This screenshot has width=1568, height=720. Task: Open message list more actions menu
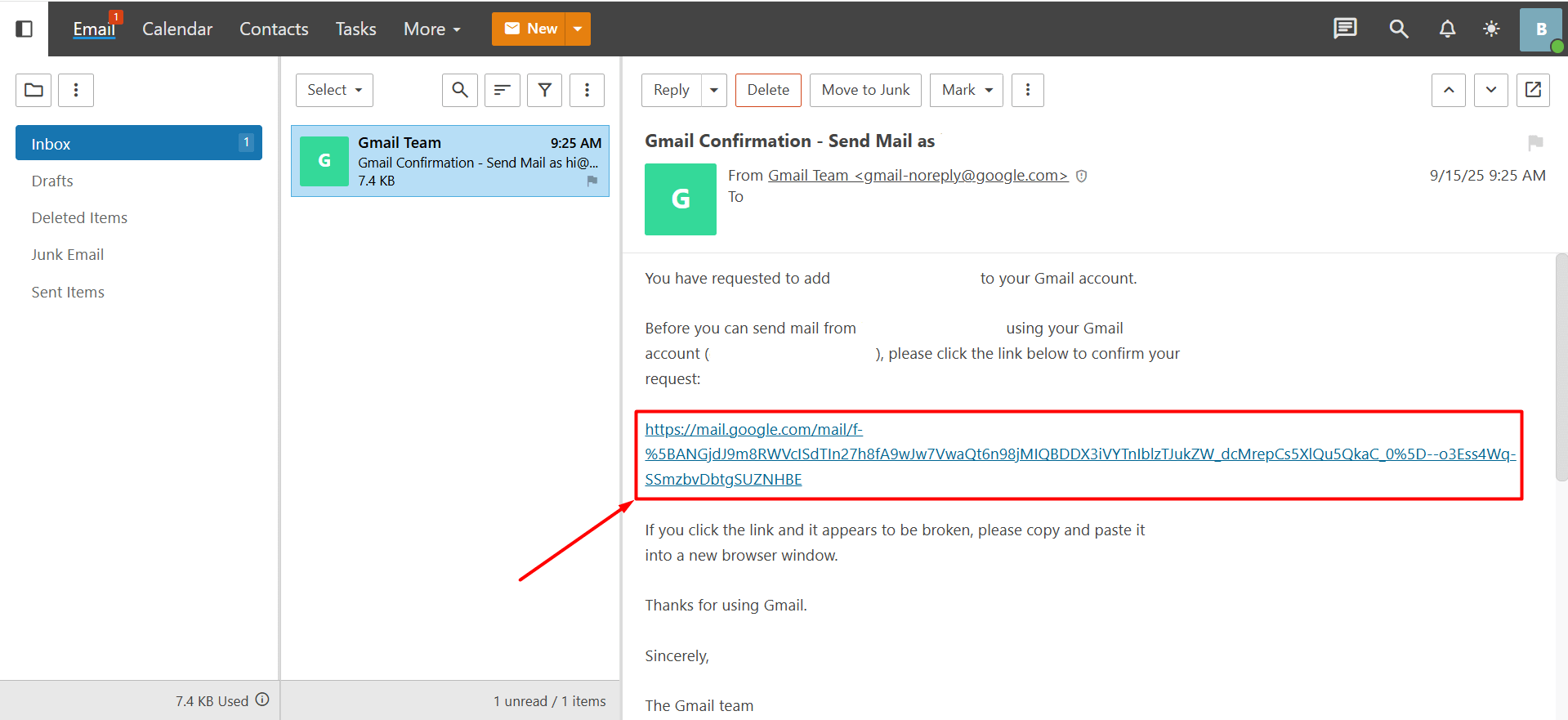point(587,90)
